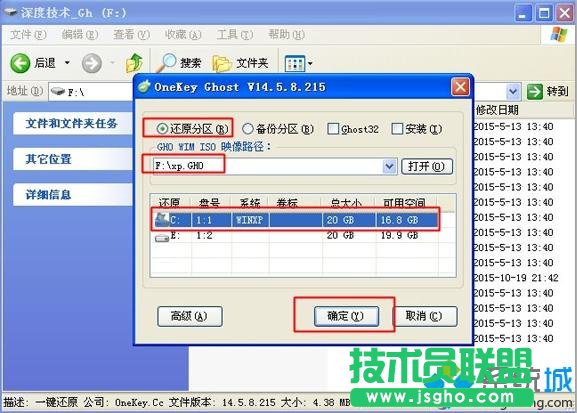Open Search with the magnifier icon
This screenshot has width=577, height=413.
[166, 63]
